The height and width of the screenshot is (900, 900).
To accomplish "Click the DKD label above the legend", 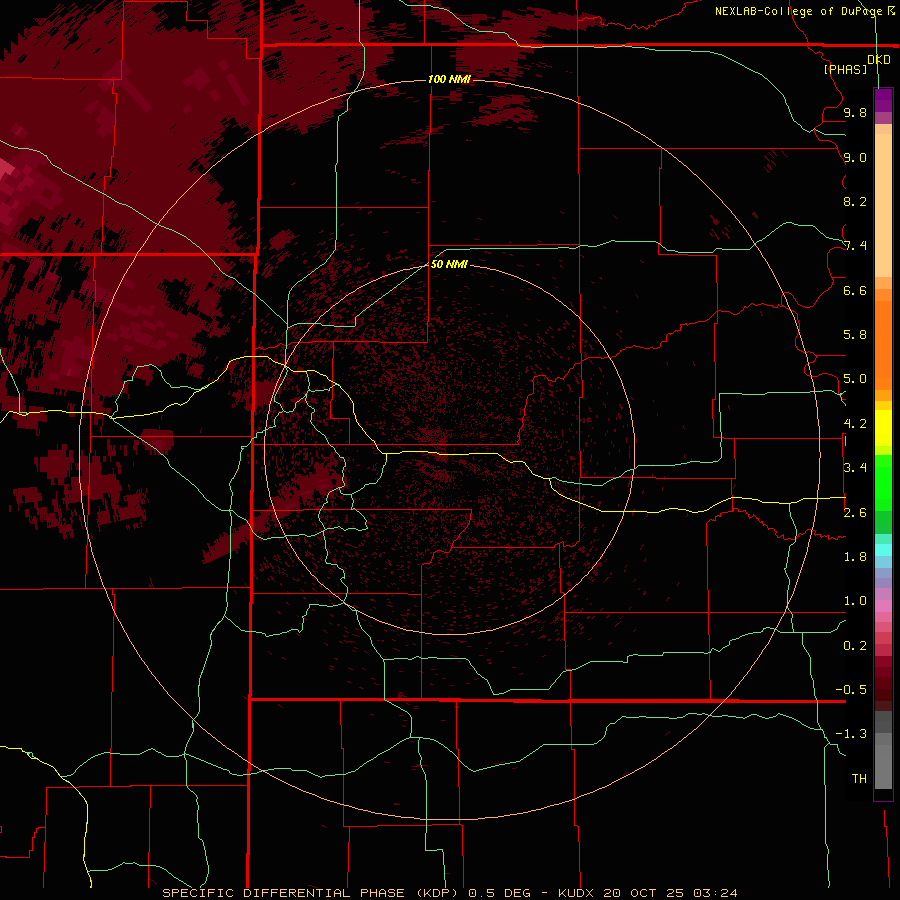I will (x=878, y=60).
